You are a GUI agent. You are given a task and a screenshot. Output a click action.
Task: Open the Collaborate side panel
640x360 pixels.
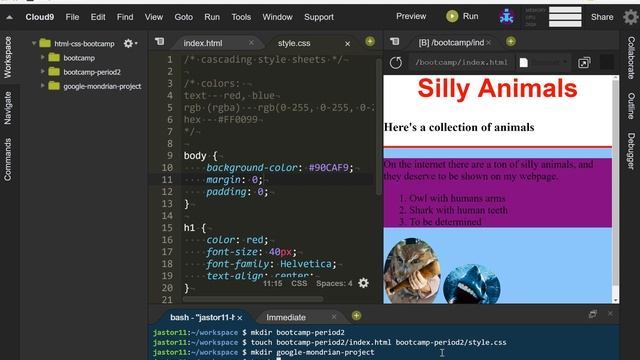pos(631,58)
